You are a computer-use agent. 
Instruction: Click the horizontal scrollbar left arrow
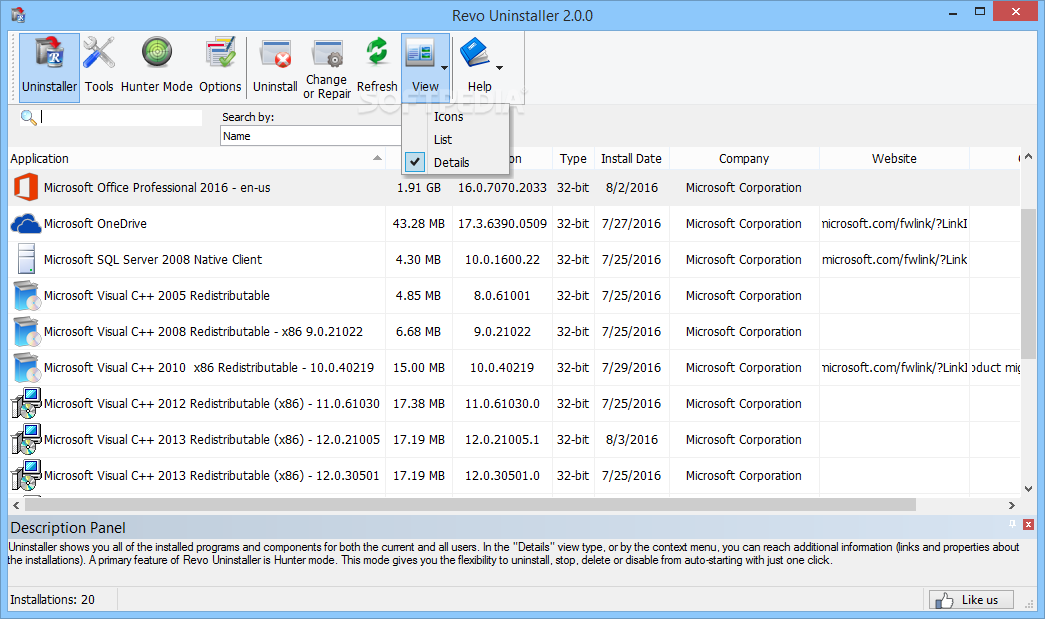(16, 506)
